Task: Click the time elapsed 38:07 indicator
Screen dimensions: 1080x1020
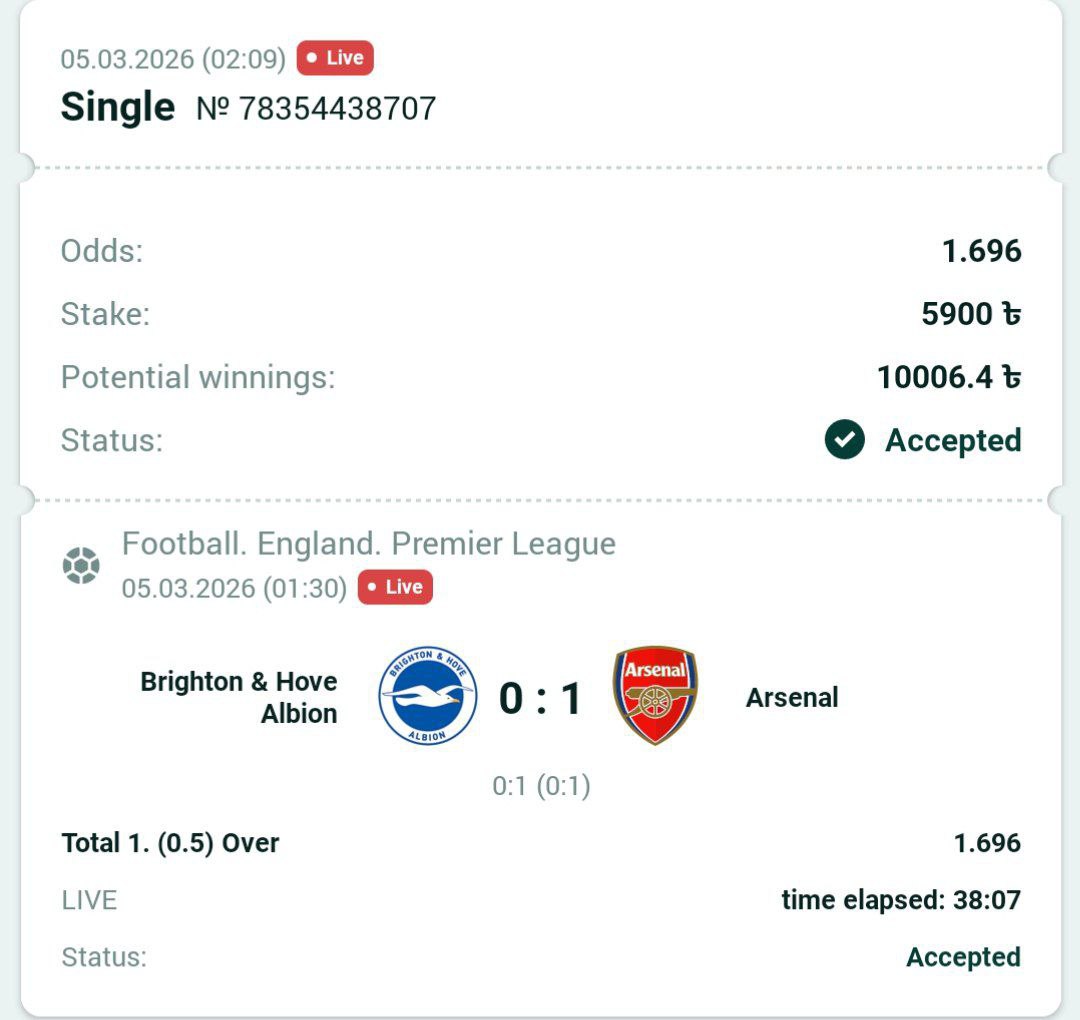Action: tap(901, 900)
